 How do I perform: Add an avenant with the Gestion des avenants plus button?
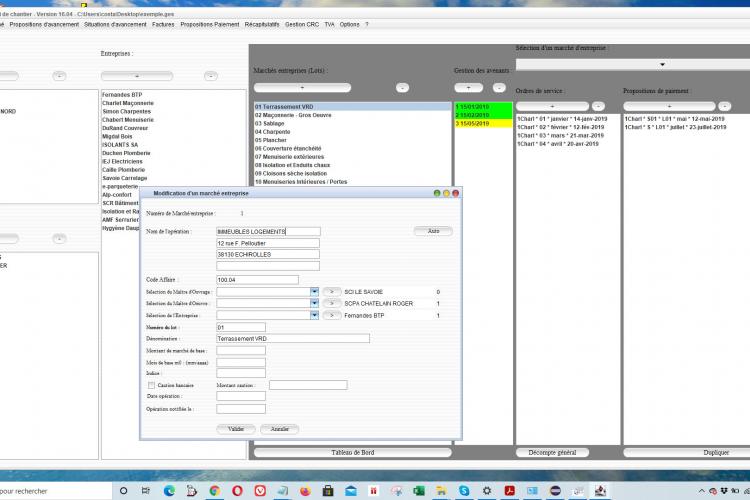point(468,88)
